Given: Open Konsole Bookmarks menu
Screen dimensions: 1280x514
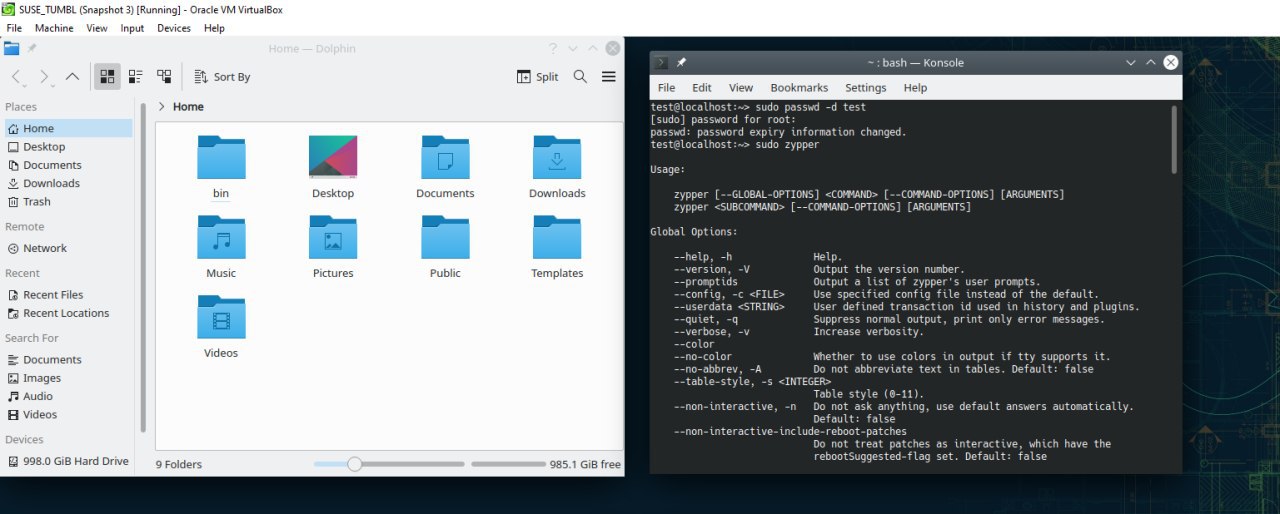Looking at the screenshot, I should coord(799,88).
